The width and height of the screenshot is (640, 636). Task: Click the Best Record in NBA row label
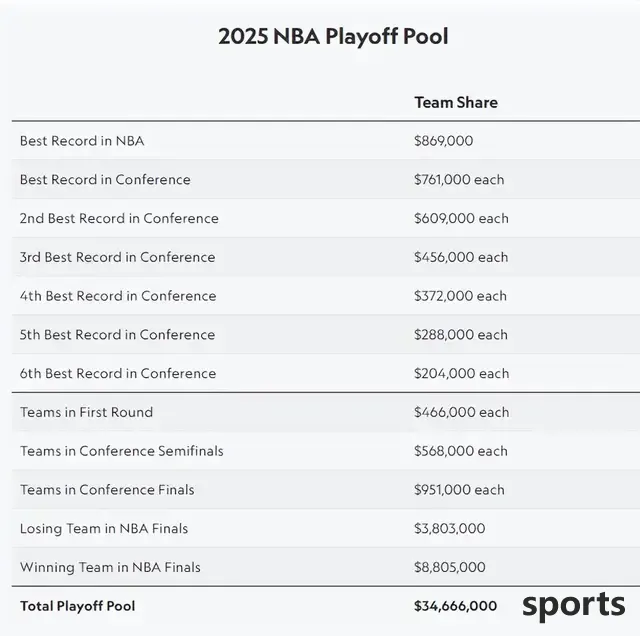[x=82, y=141]
